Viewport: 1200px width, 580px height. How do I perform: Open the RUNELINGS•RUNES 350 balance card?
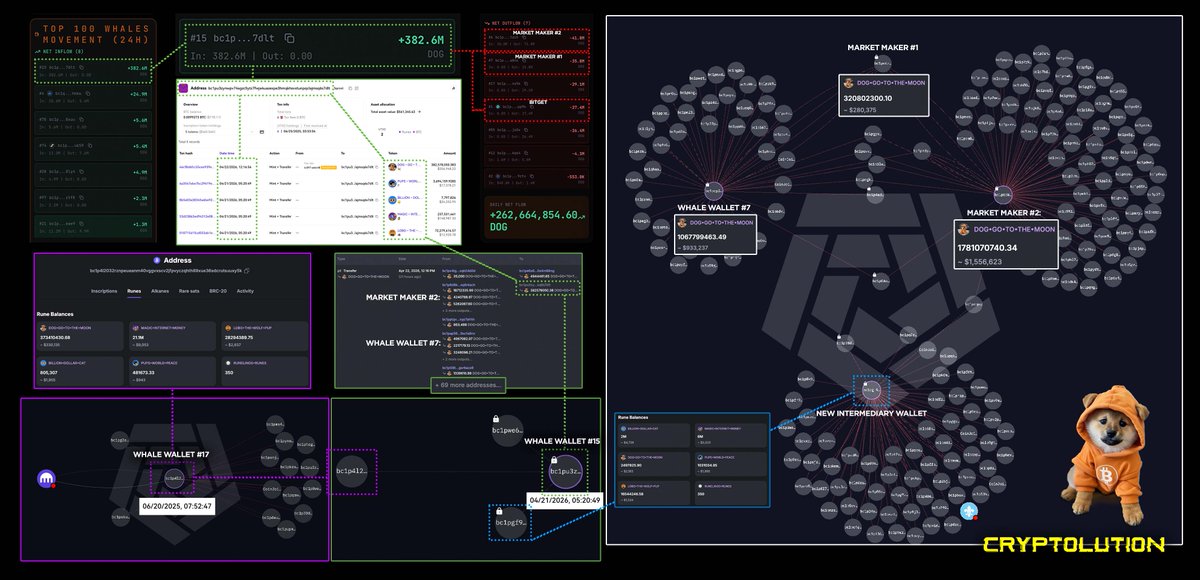[264, 371]
